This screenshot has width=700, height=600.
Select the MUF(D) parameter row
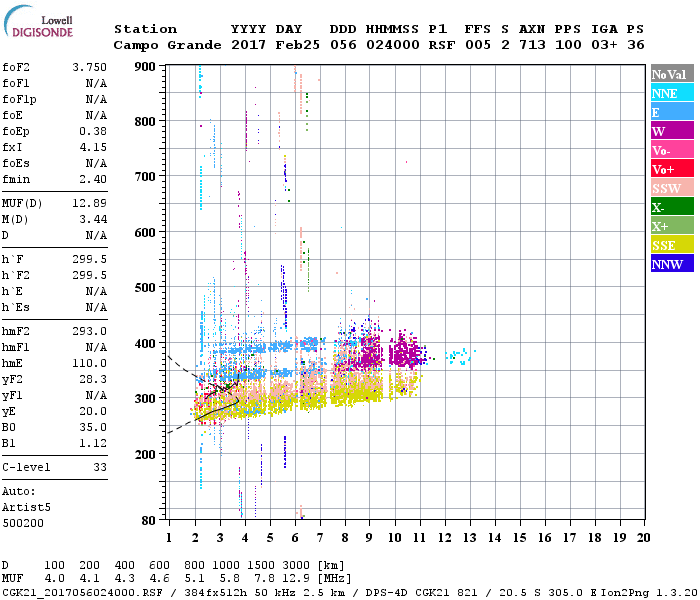pos(55,202)
